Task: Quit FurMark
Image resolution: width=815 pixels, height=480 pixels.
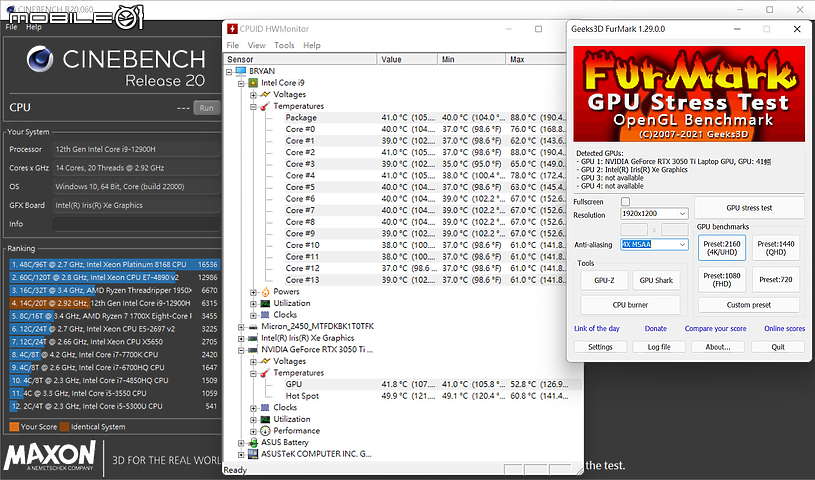Action: 778,347
